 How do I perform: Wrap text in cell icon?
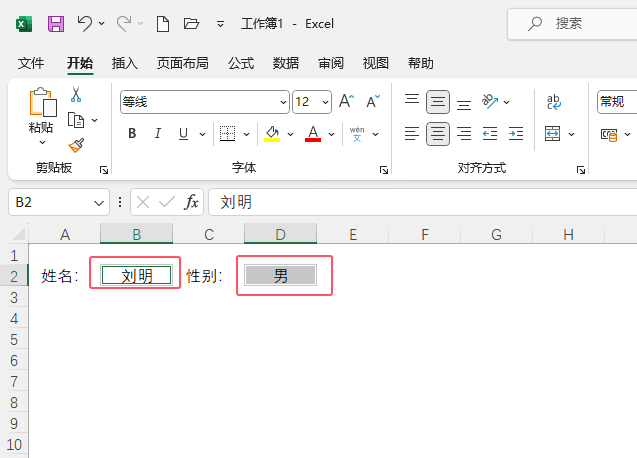554,102
